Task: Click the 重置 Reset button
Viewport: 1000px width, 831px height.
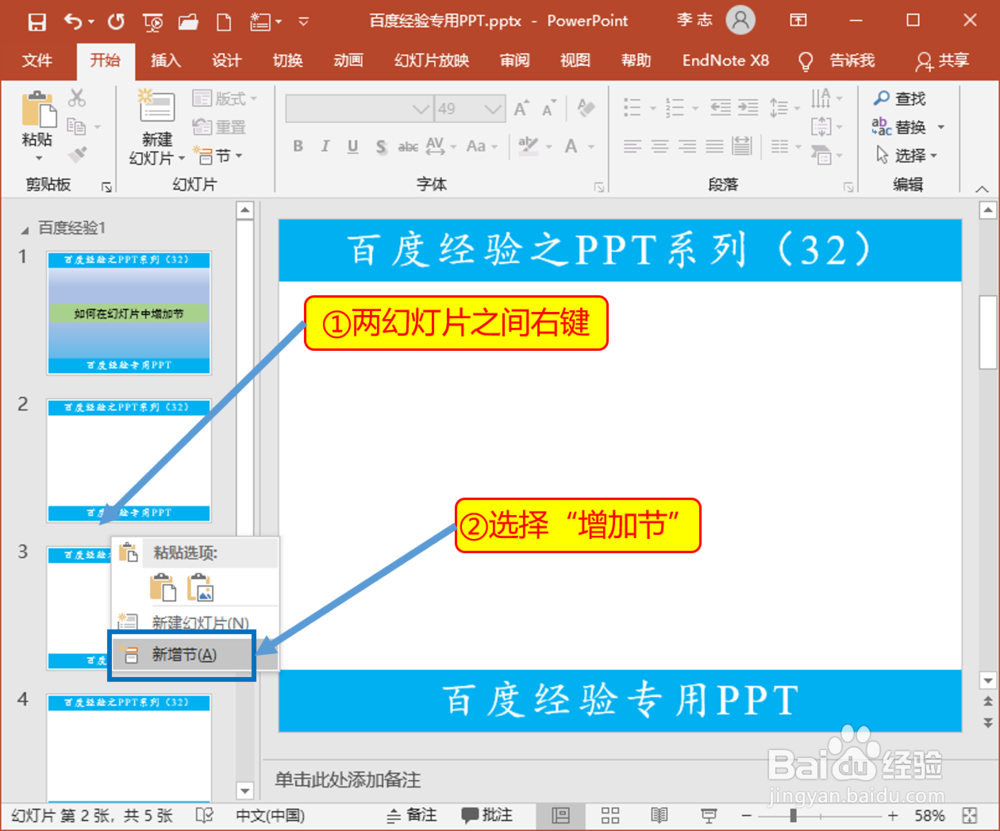Action: (219, 127)
